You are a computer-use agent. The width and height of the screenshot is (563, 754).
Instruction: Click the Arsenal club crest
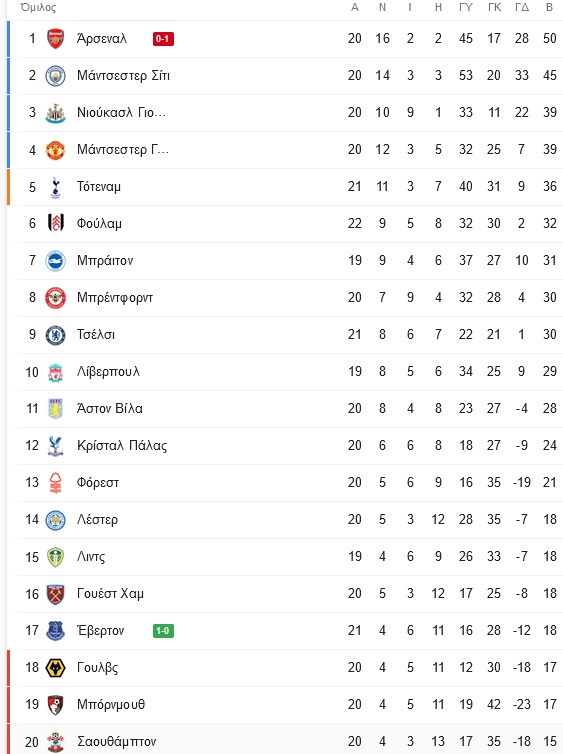point(55,38)
